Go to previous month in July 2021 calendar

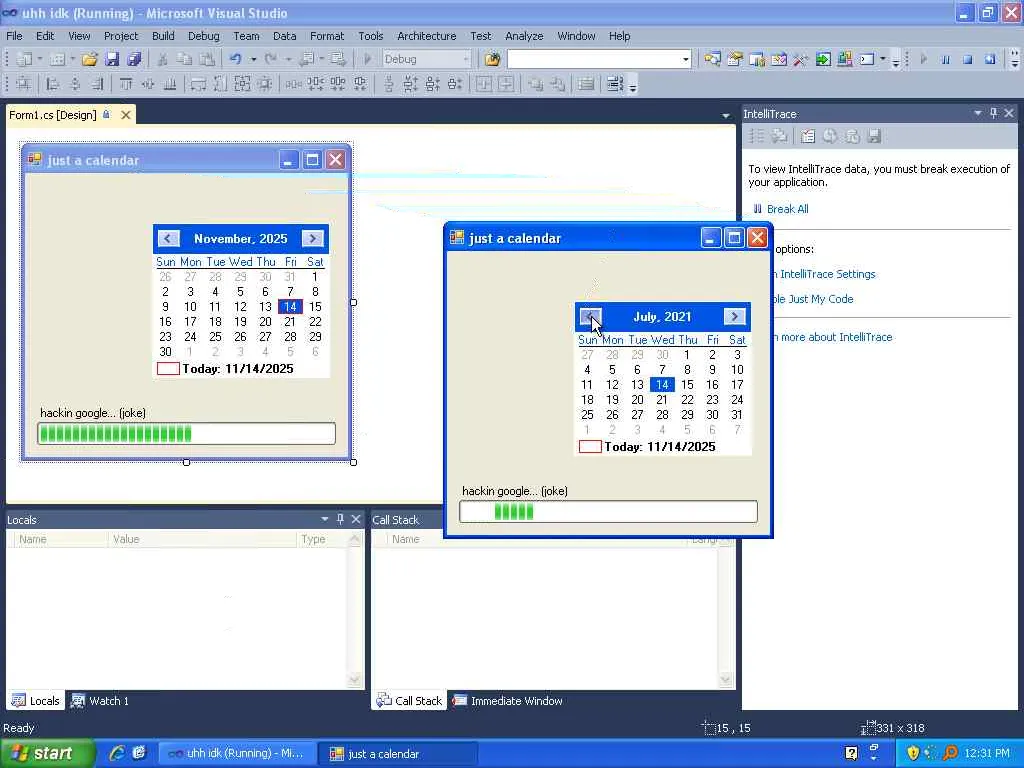[590, 317]
